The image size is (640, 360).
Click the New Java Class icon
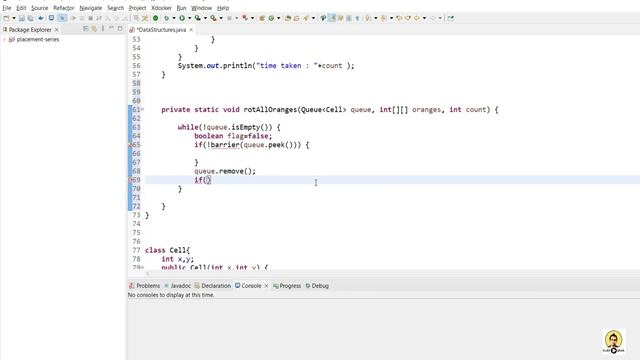pyautogui.click(x=271, y=18)
